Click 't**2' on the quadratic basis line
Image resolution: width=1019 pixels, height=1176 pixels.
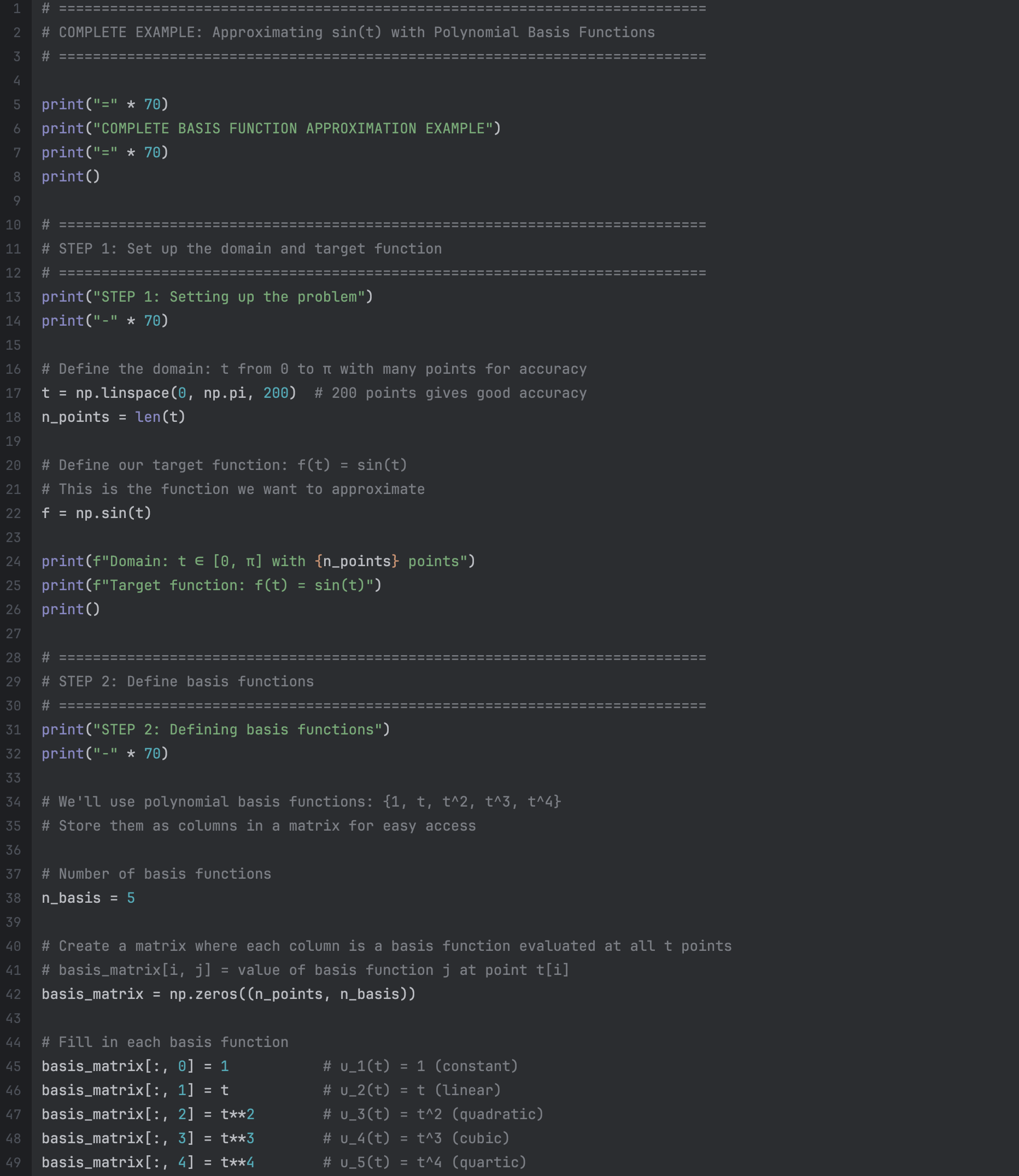pyautogui.click(x=237, y=1115)
